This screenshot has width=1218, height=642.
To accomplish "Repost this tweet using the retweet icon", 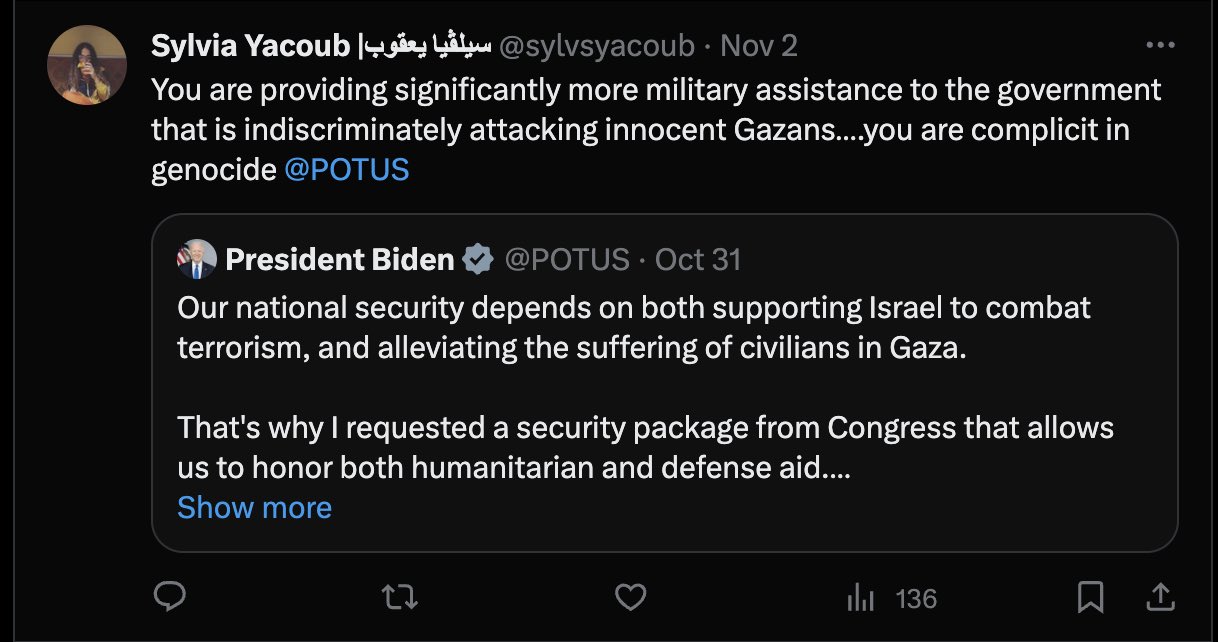I will pos(400,598).
